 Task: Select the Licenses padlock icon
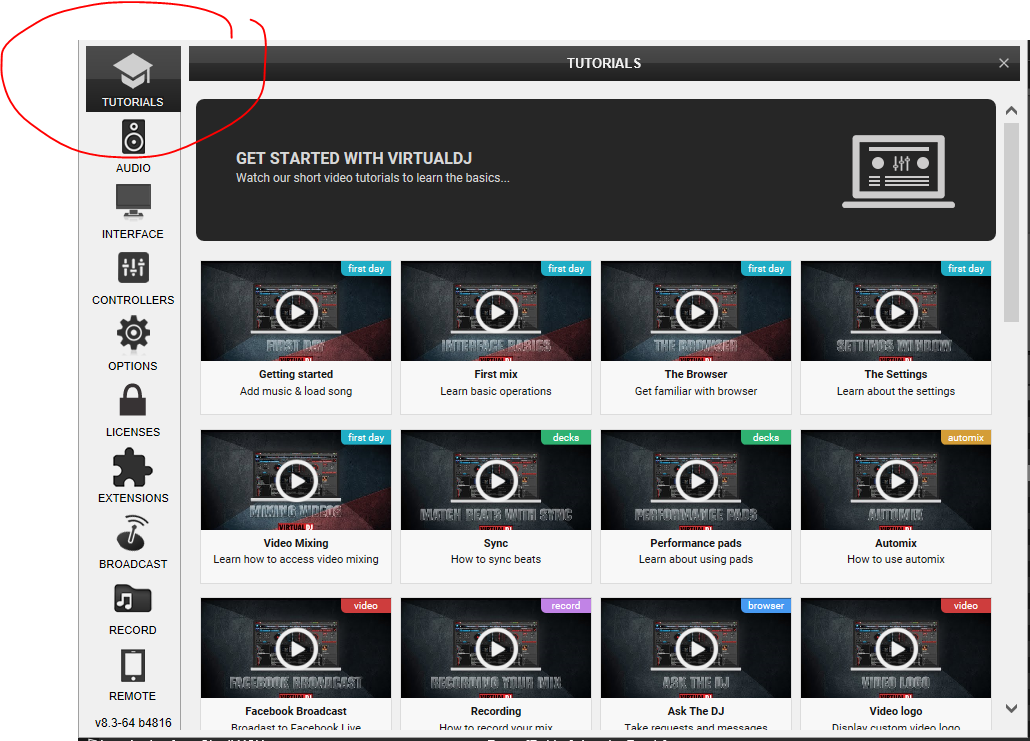133,399
